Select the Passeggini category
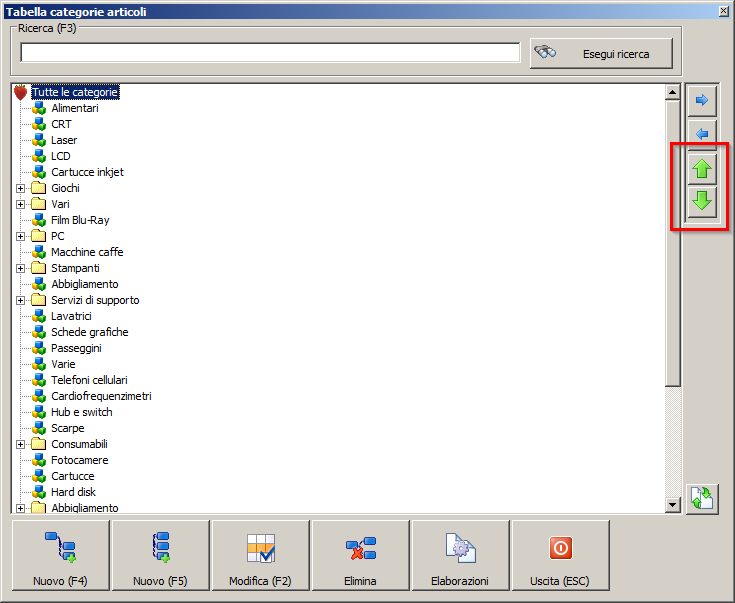This screenshot has width=735, height=603. [x=76, y=348]
